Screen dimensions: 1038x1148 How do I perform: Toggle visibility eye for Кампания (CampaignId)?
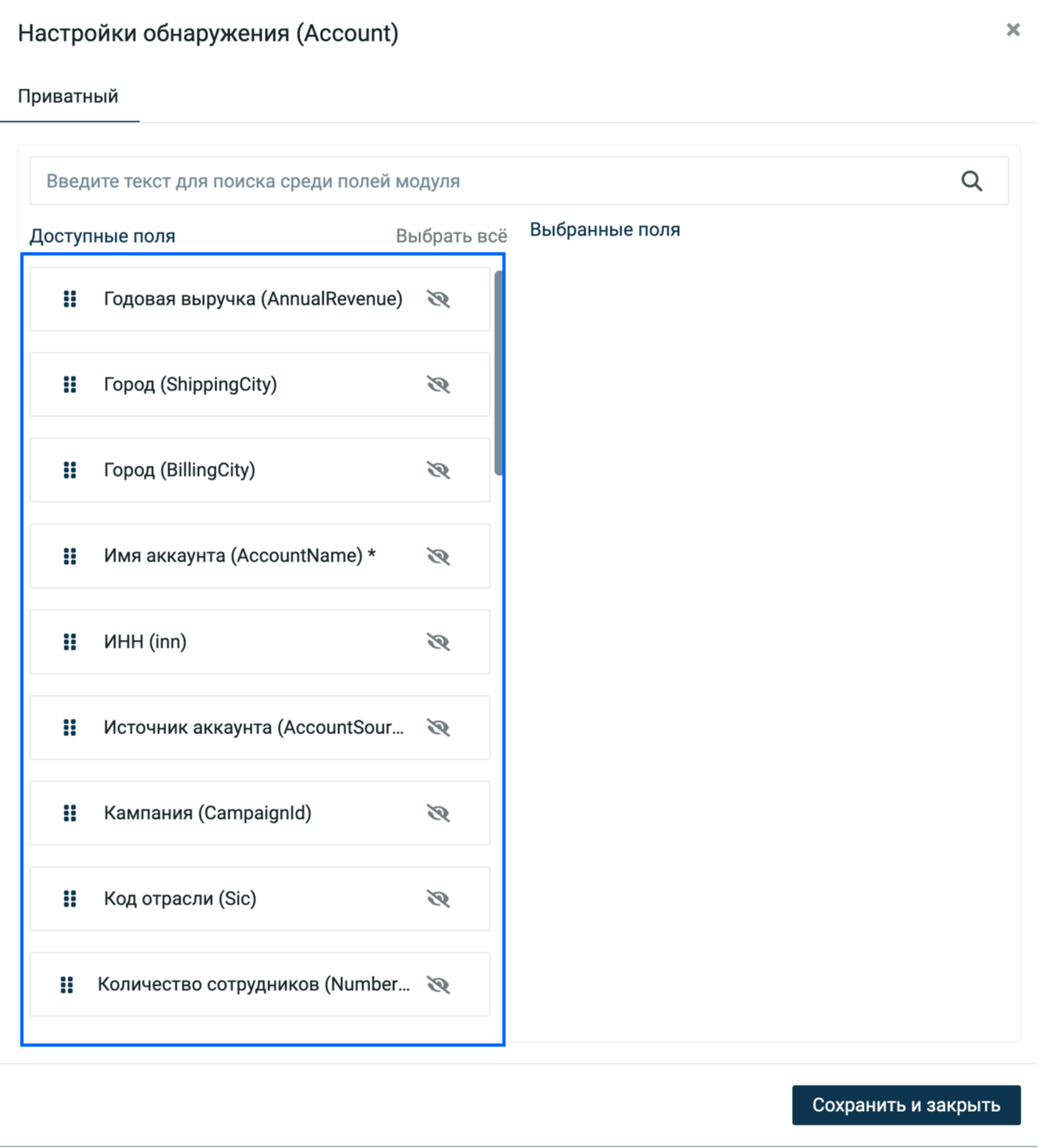[x=438, y=813]
